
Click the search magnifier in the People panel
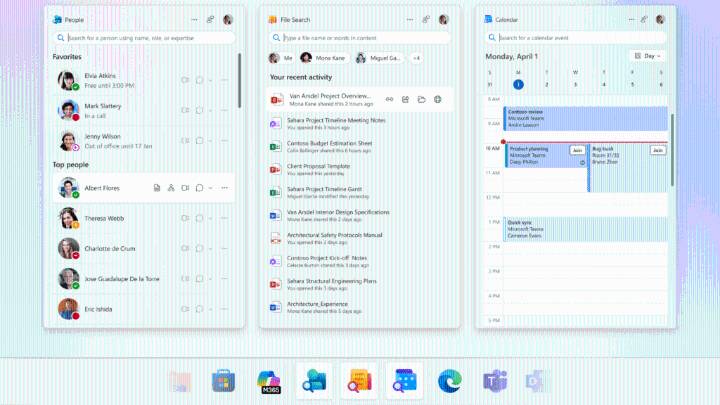tap(61, 38)
